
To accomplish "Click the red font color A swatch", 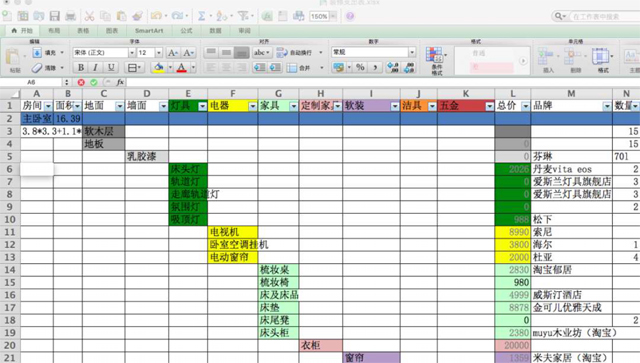I will click(x=182, y=67).
